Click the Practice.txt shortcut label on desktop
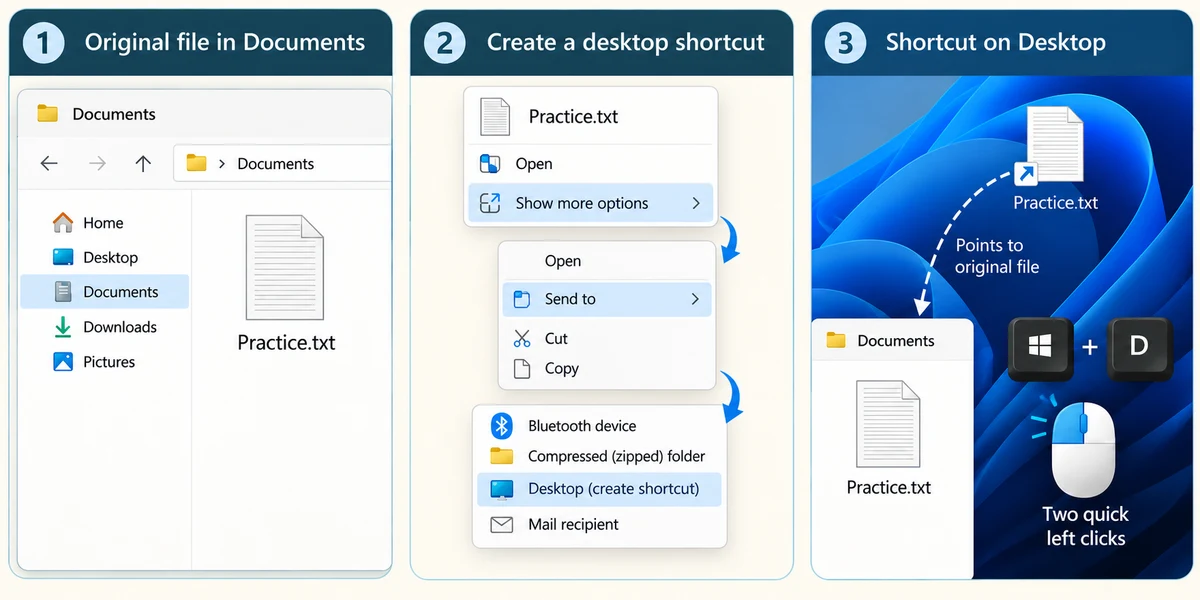The width and height of the screenshot is (1200, 600). [x=1055, y=203]
